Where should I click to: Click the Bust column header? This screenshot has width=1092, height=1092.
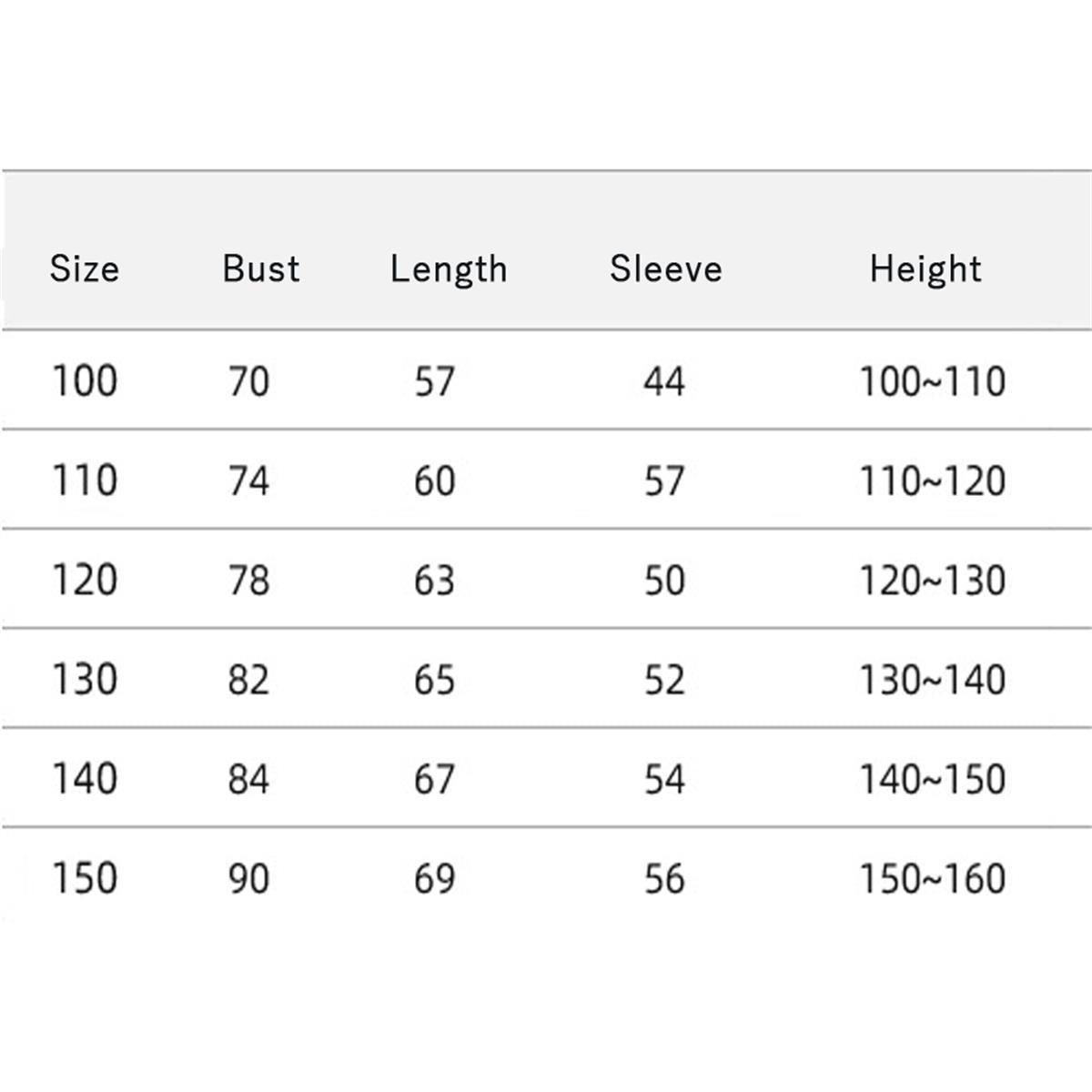261,268
